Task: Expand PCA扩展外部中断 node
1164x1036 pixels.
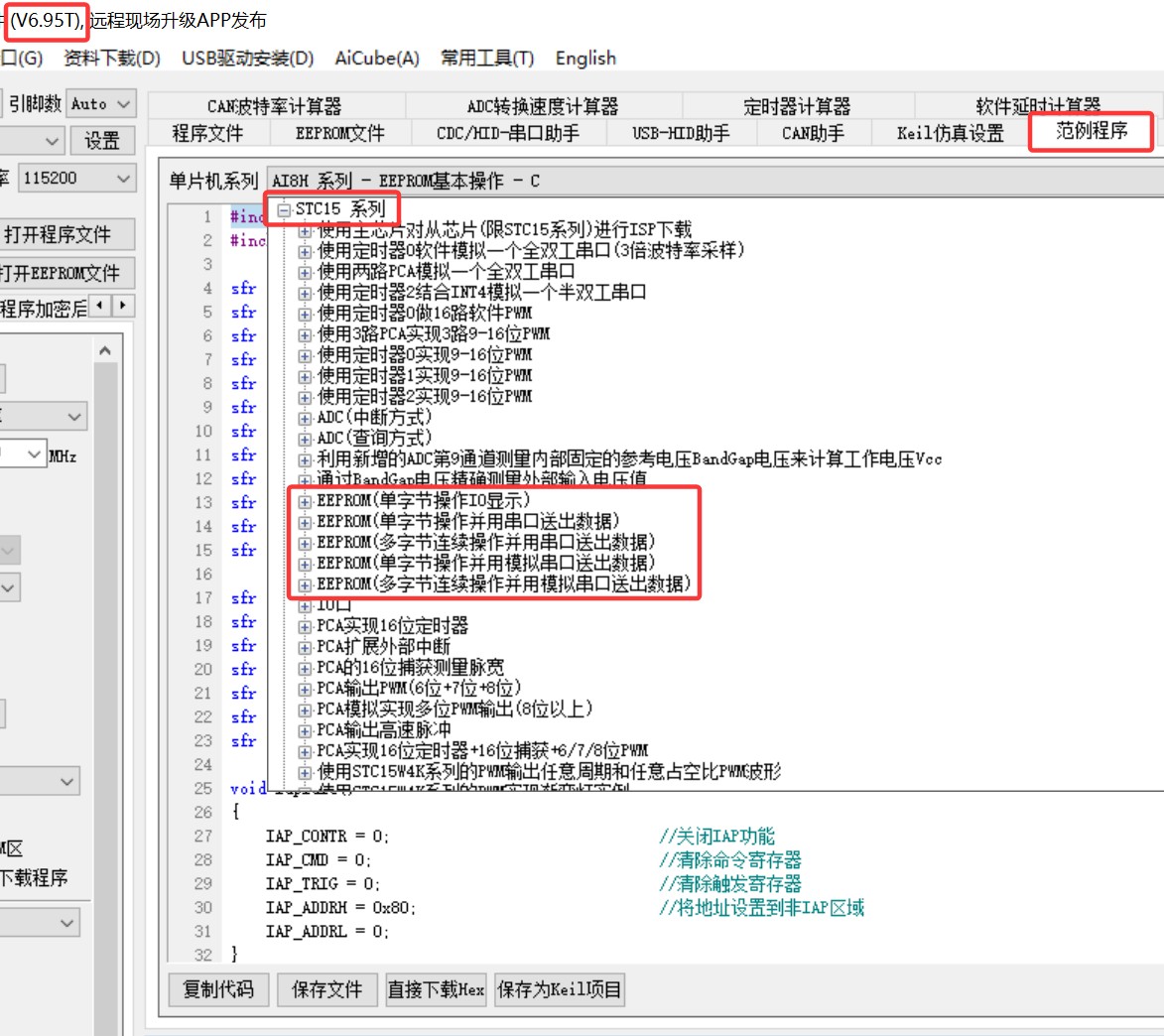Action: [x=305, y=647]
